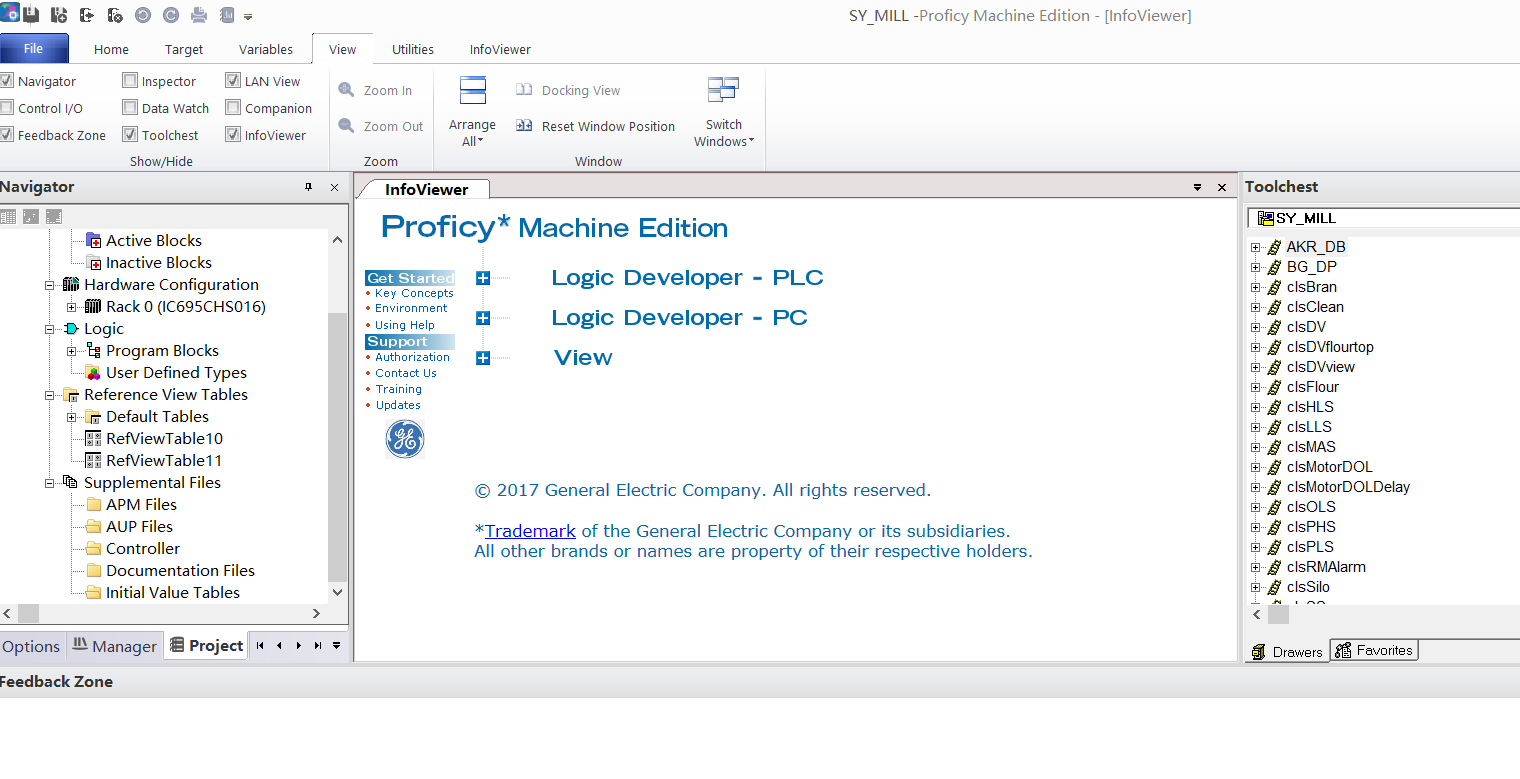Click the Favorites tab icon in Toolchest
Screen dimensions: 1520x779
coord(1343,650)
